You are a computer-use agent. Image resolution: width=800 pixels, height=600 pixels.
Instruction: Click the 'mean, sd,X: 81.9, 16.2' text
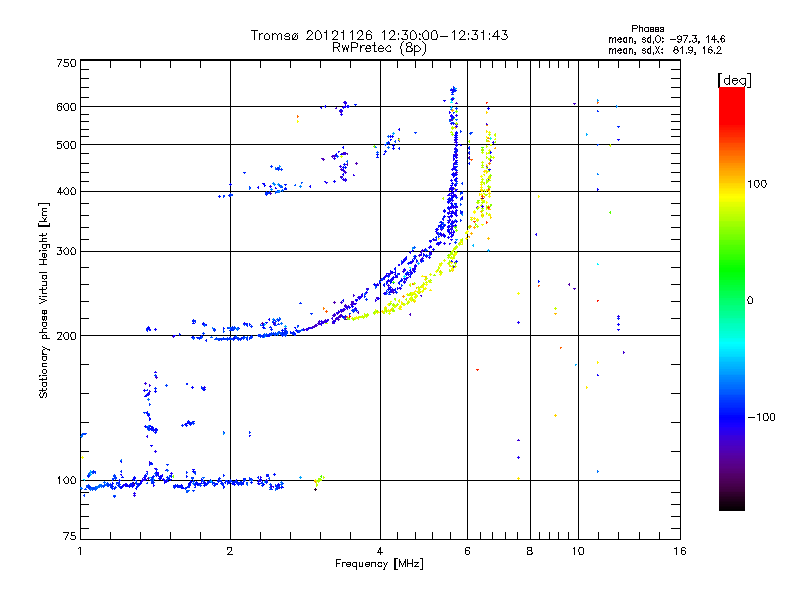[x=665, y=51]
